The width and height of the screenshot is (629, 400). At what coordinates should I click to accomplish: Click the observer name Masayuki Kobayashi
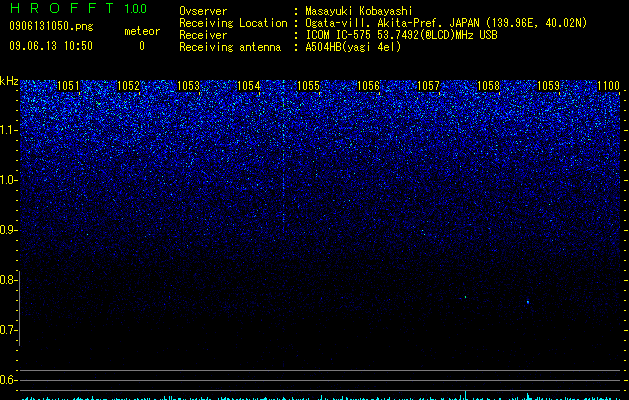click(359, 11)
